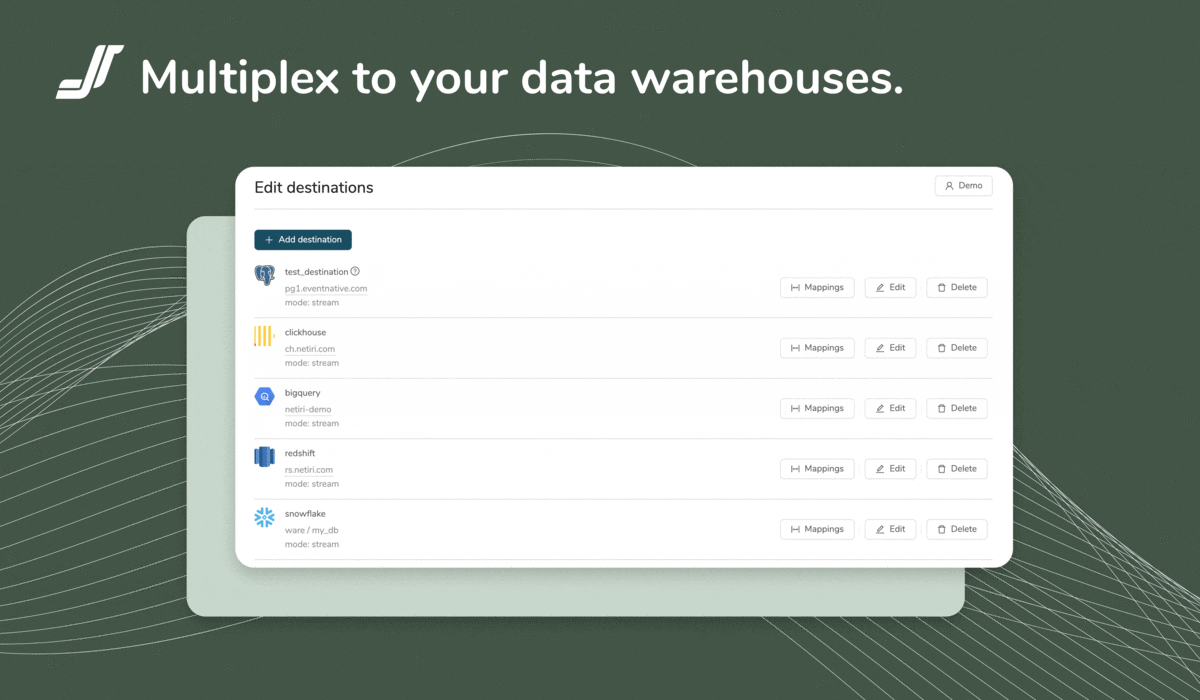Click the mappings icon in snowflake's Mappings button
Viewport: 1200px width, 700px height.
[795, 529]
